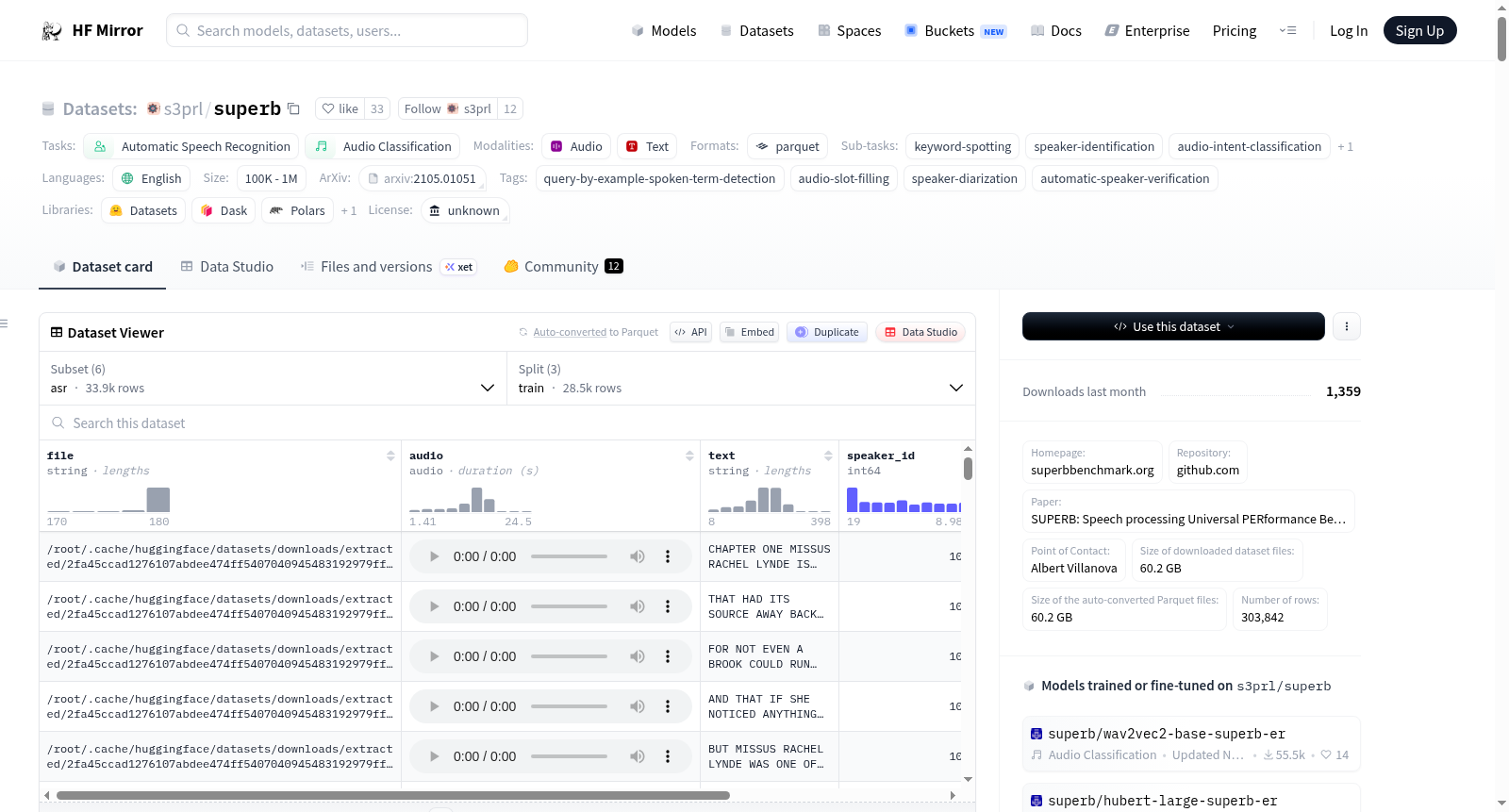Viewport: 1509px width, 812px height.
Task: Play audio for the CHAPTER ONE MISSUS row
Action: (434, 556)
